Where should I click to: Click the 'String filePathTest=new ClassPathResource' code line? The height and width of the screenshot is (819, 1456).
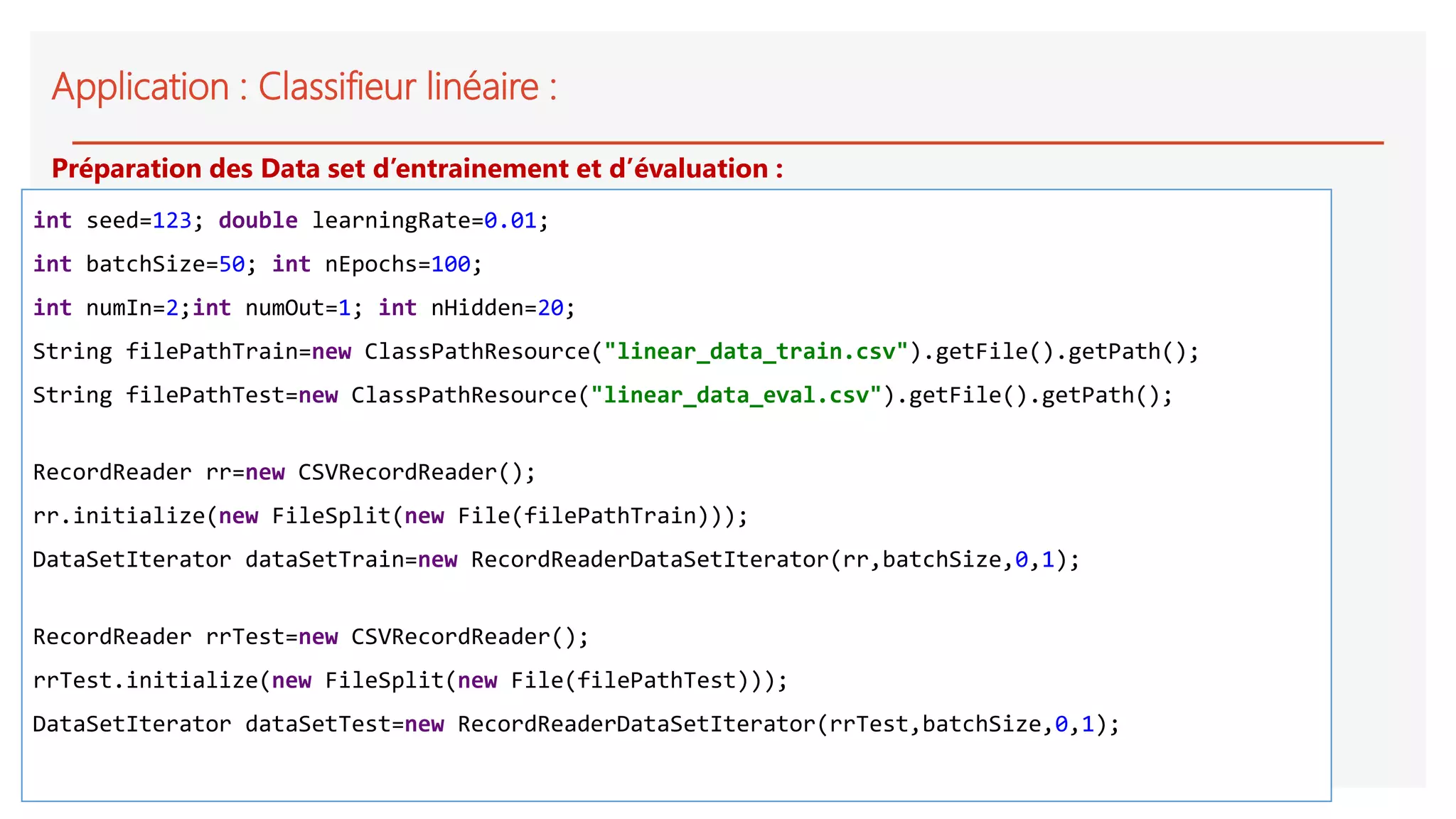pyautogui.click(x=603, y=395)
